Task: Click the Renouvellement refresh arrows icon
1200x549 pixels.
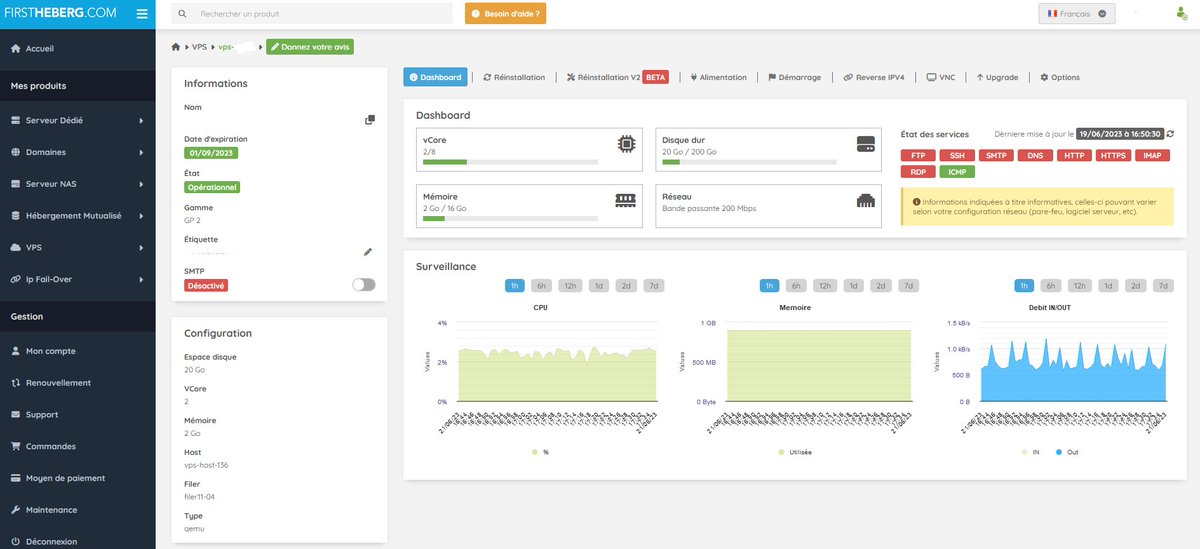Action: (15, 383)
